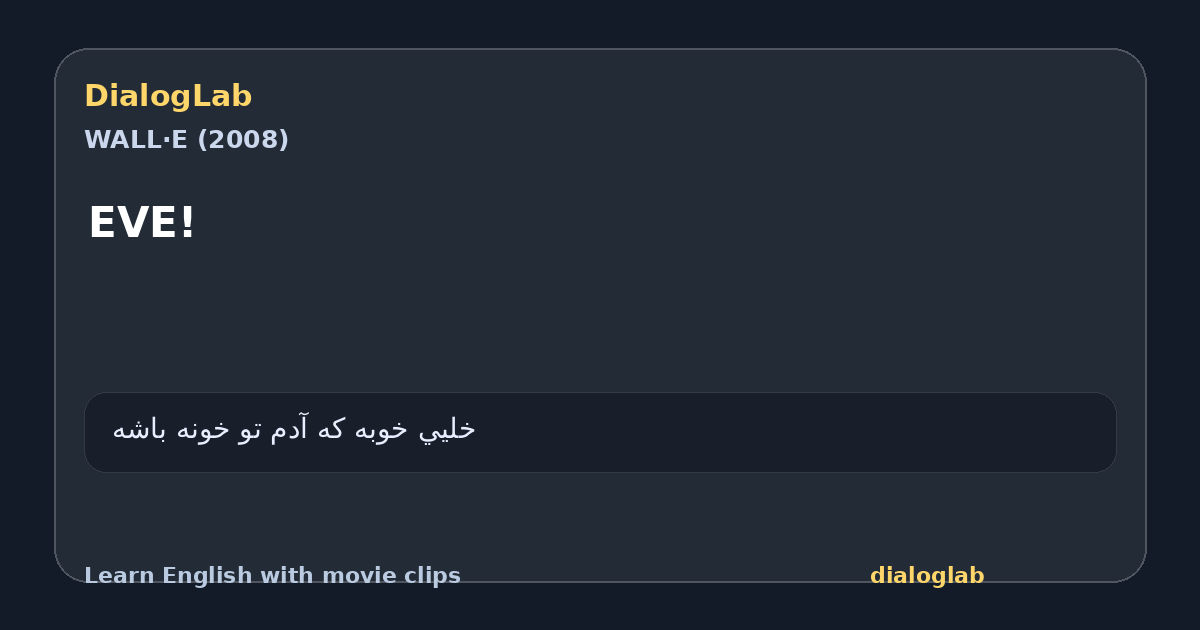Click the exclamation mark after EVE

pyautogui.click(x=187, y=223)
